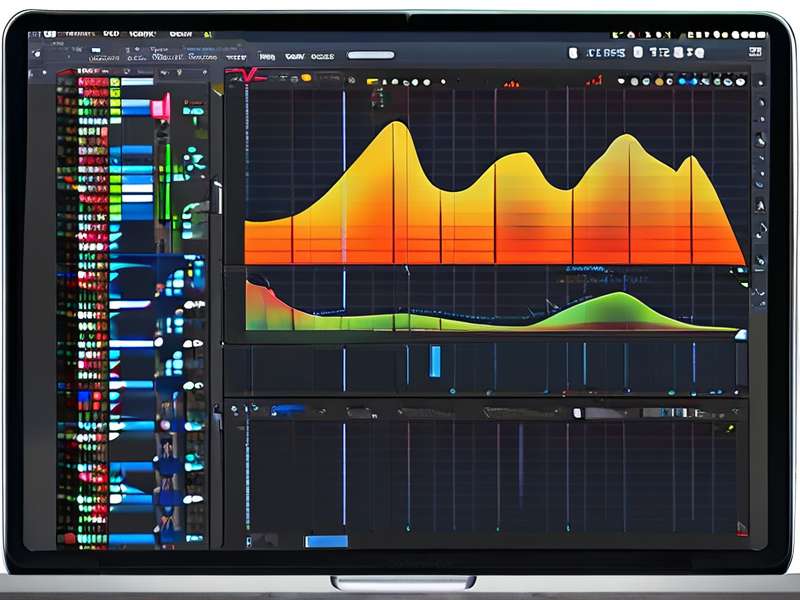Open the grid view icon in top-right corner
This screenshot has width=800, height=600.
click(755, 52)
